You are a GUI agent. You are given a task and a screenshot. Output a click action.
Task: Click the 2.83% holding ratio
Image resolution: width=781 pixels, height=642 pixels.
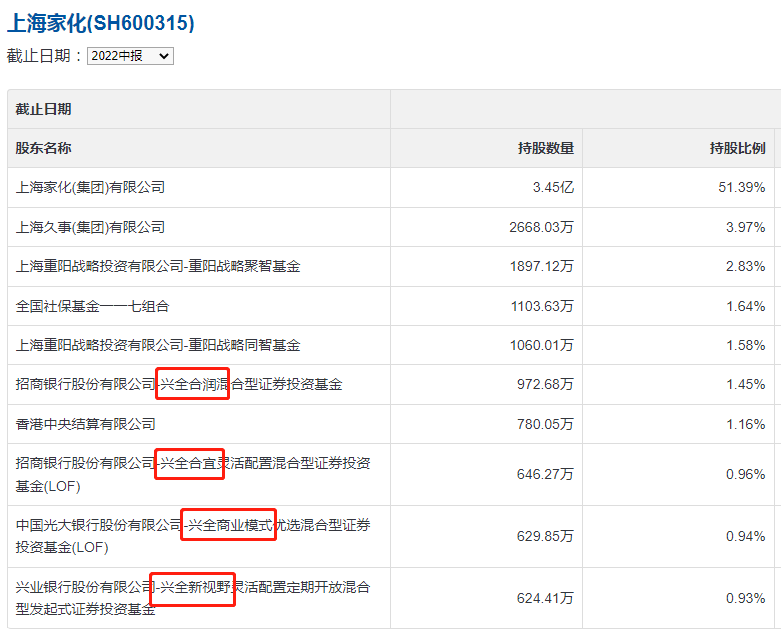745,266
